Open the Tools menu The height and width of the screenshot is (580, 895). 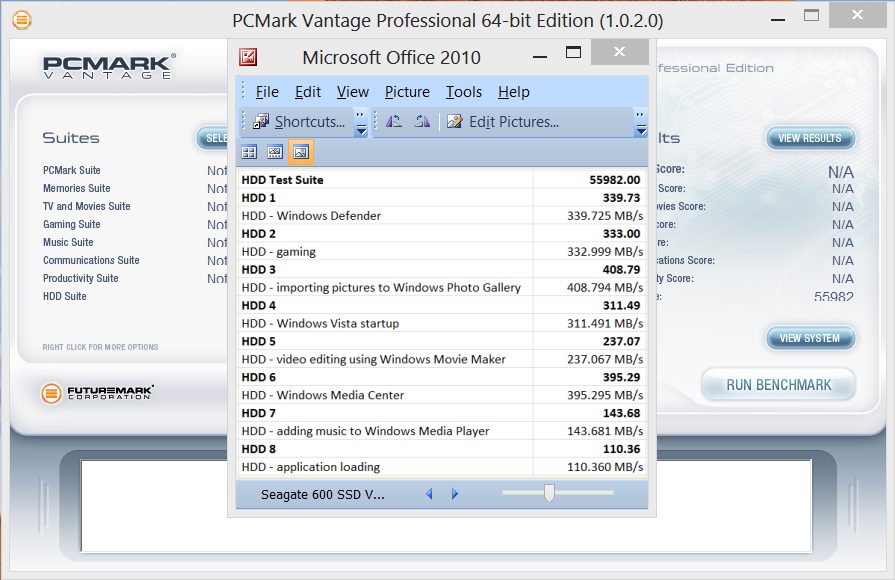tap(464, 92)
